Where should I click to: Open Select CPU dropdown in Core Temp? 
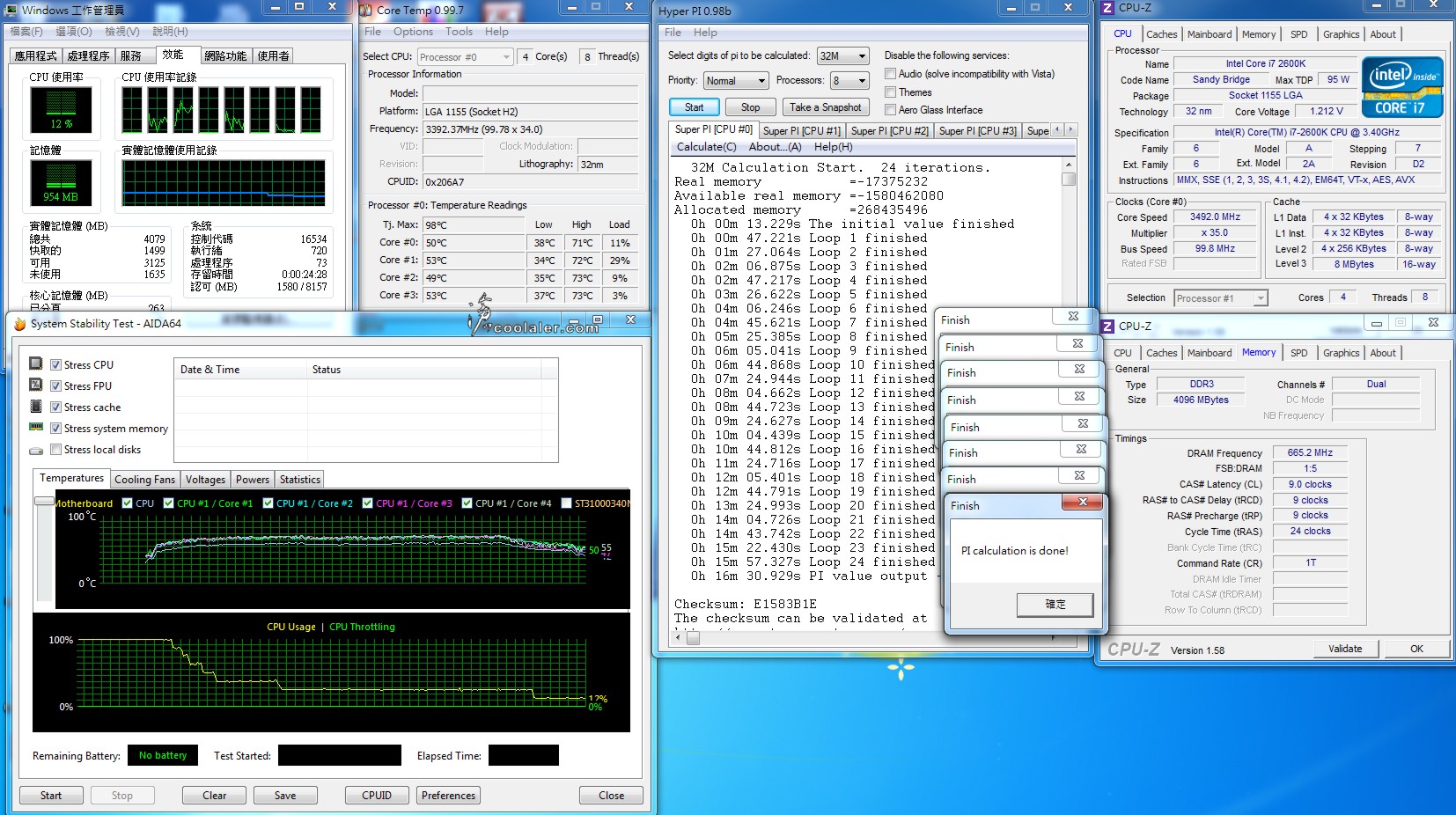[x=465, y=57]
